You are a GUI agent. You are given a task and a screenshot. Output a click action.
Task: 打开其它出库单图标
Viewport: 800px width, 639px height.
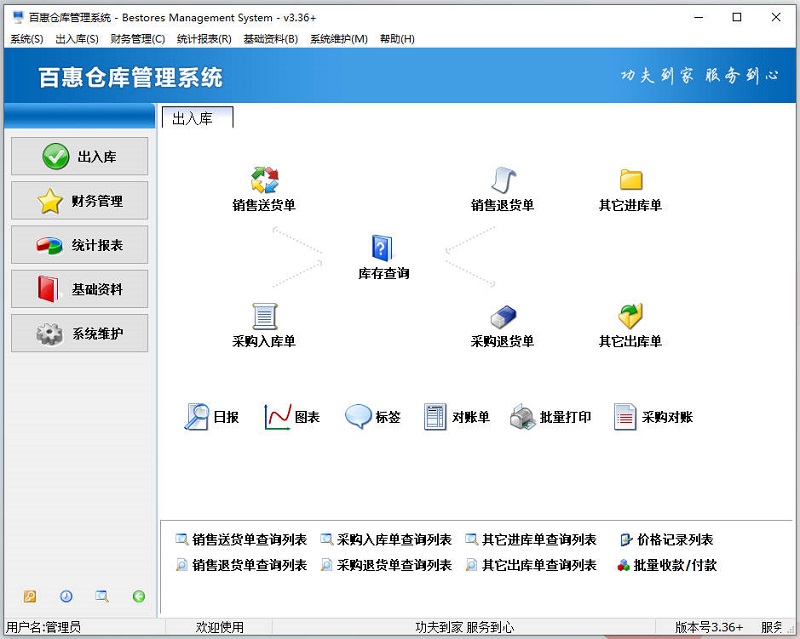click(x=629, y=325)
